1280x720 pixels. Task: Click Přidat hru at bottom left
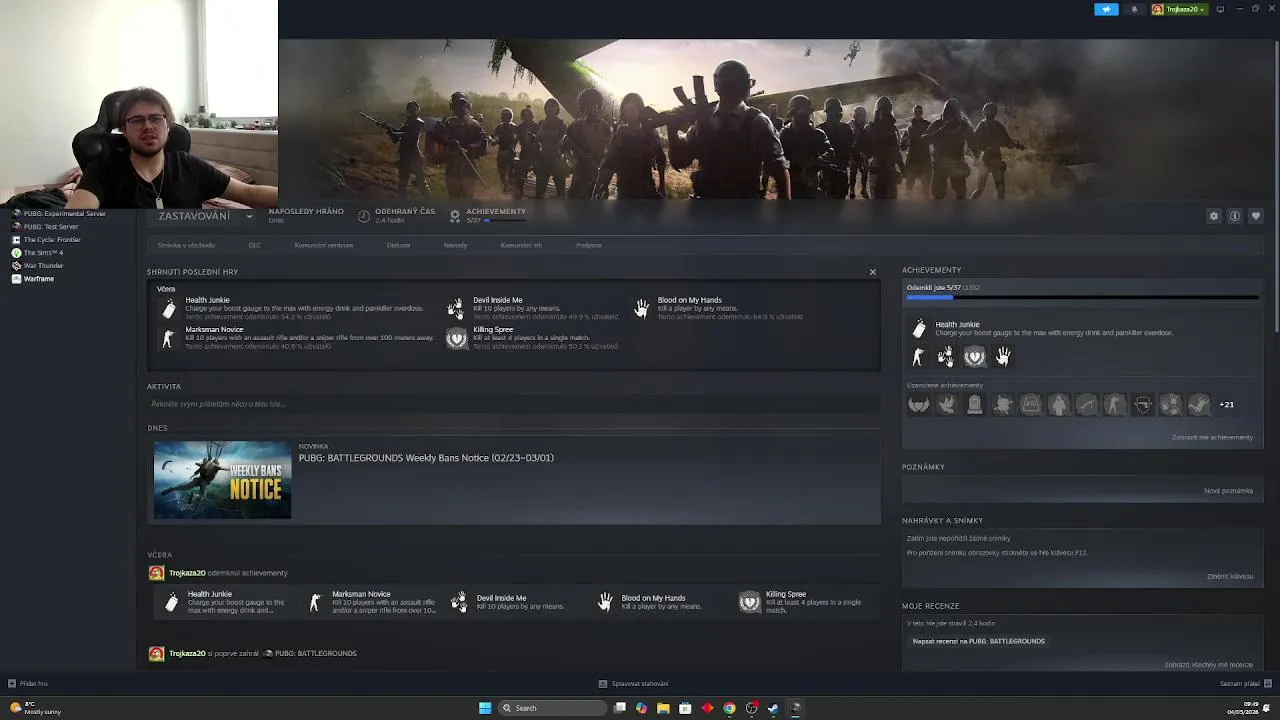tap(27, 684)
